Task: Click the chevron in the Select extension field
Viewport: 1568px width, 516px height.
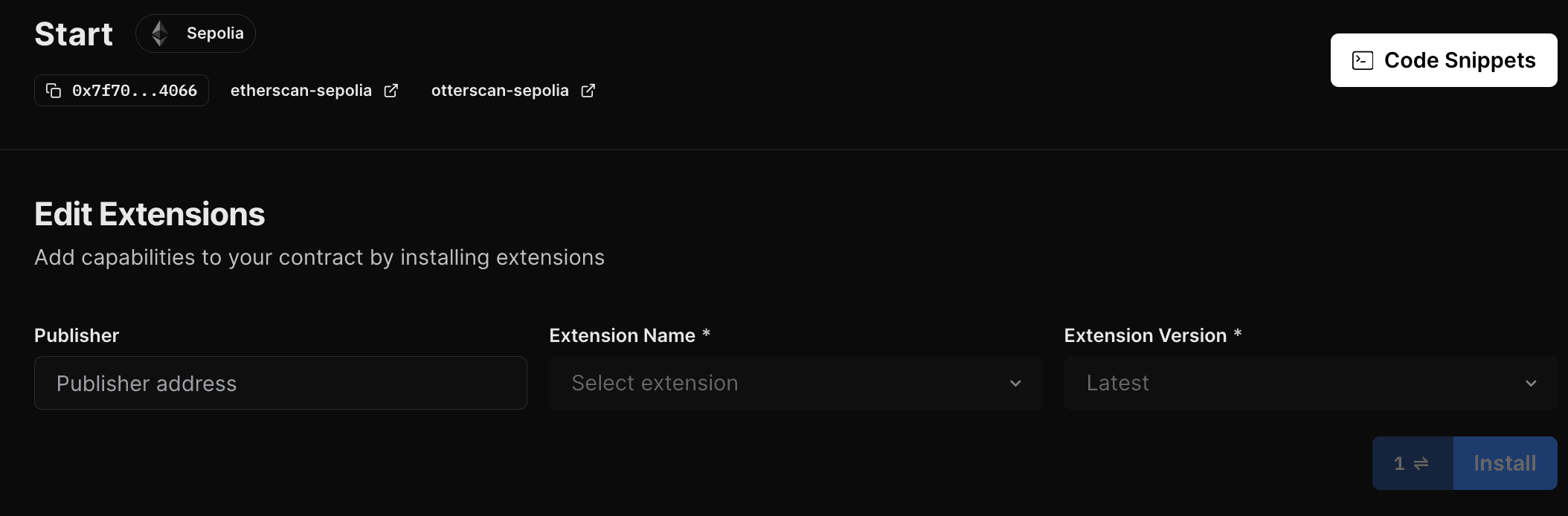Action: [x=1015, y=384]
